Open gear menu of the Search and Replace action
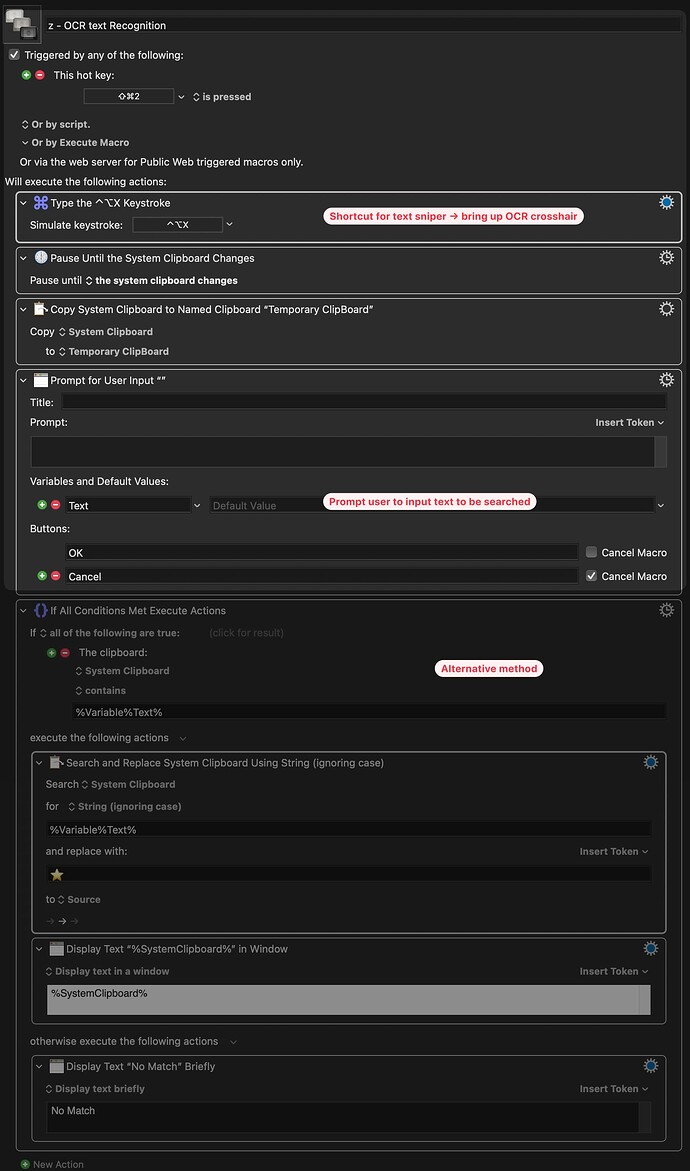 tap(650, 762)
